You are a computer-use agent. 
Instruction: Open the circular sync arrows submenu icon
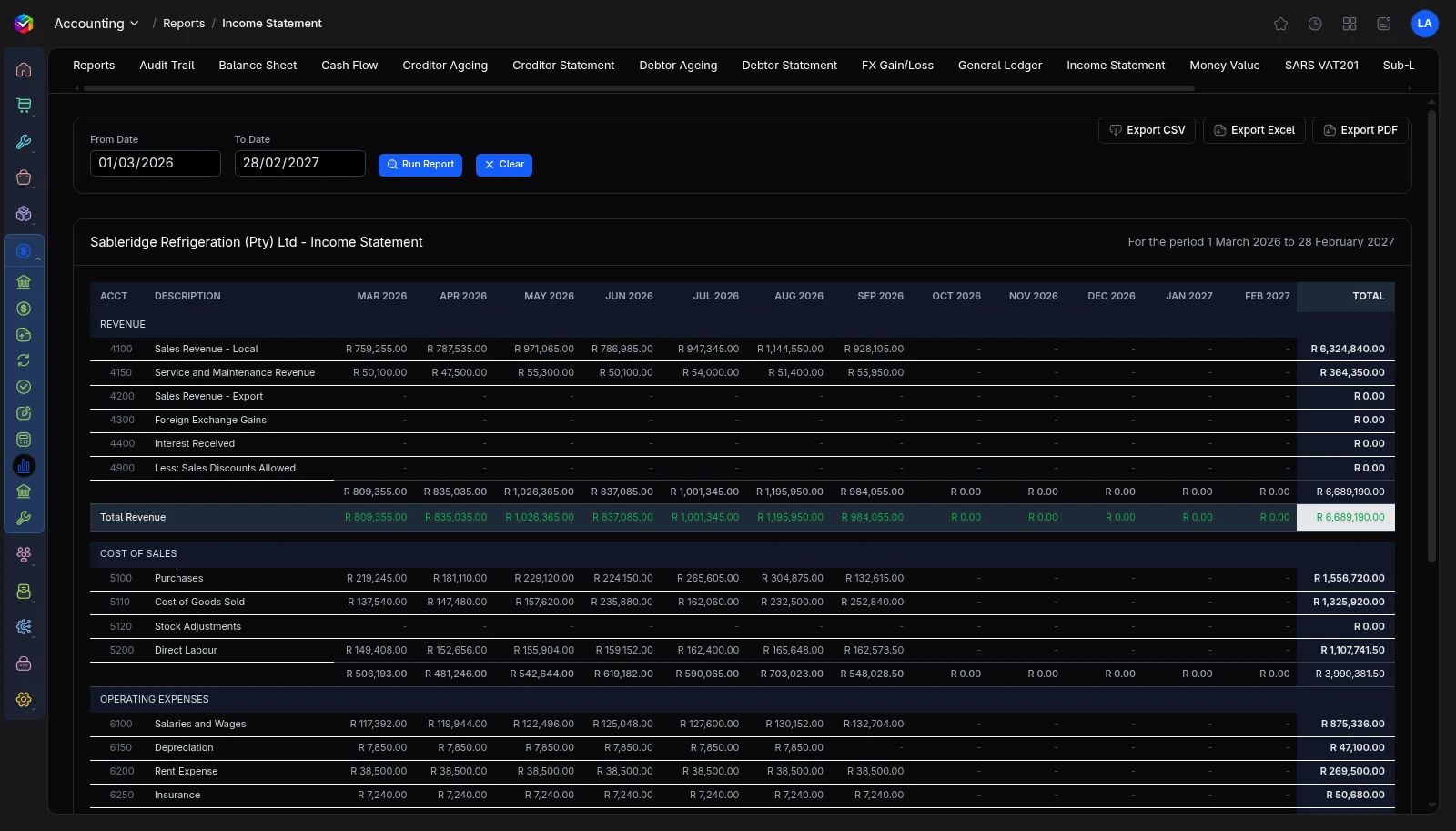[24, 360]
